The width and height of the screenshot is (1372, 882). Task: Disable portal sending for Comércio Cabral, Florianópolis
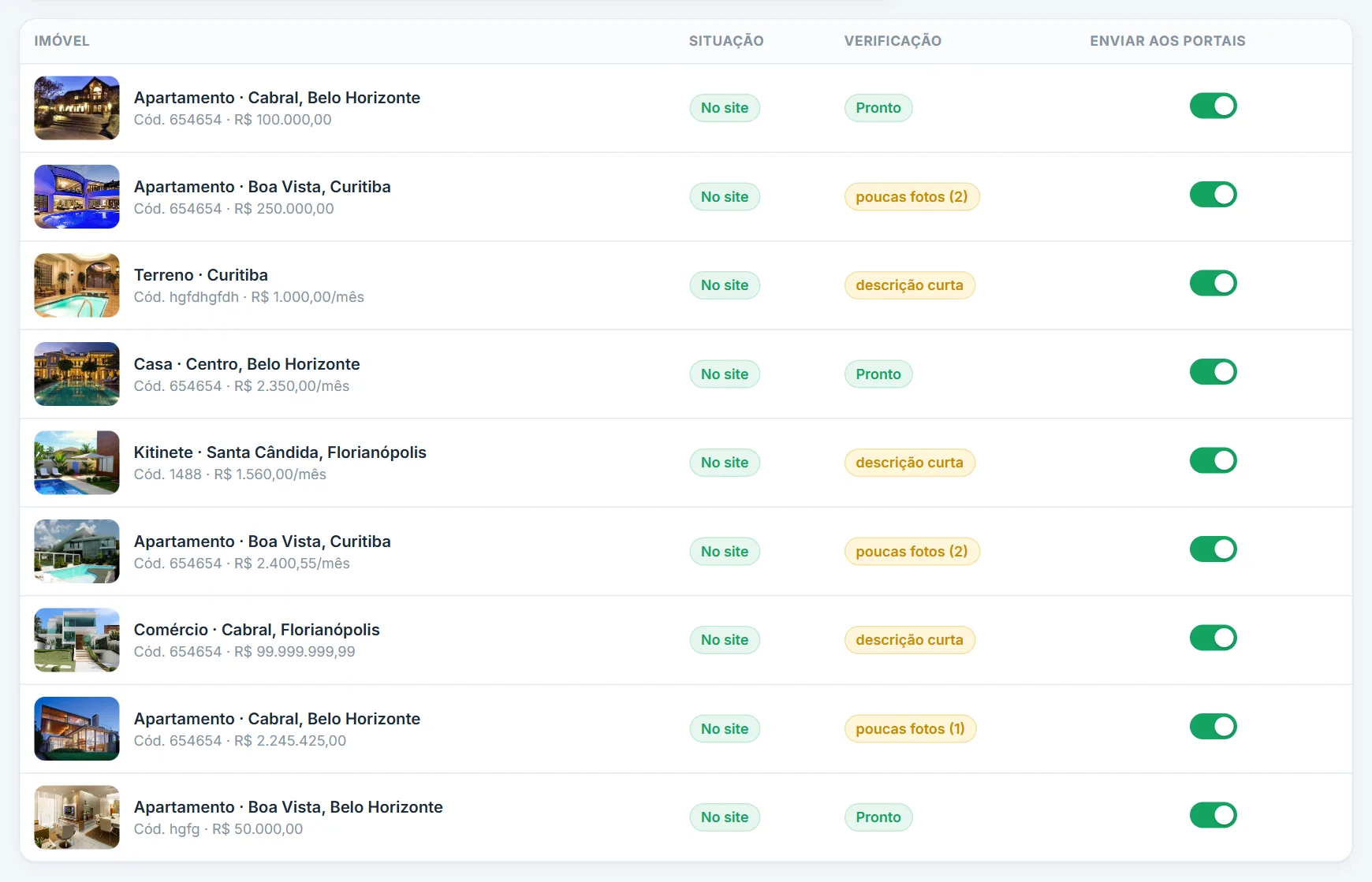(x=1213, y=638)
